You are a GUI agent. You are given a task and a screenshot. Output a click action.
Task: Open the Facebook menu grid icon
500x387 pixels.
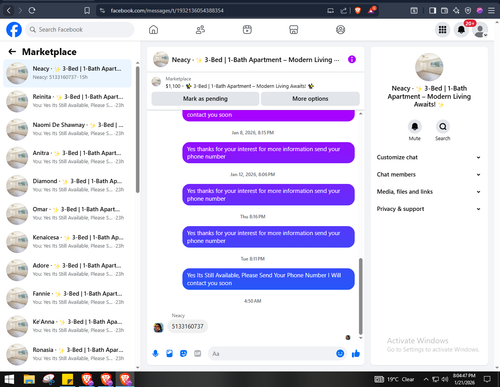[x=442, y=30]
